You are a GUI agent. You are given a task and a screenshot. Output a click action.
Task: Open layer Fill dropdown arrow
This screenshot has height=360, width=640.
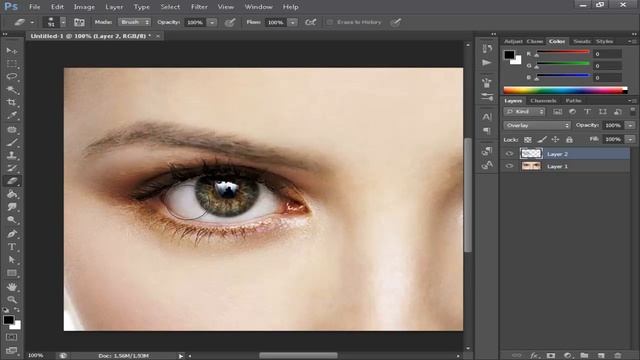point(631,139)
